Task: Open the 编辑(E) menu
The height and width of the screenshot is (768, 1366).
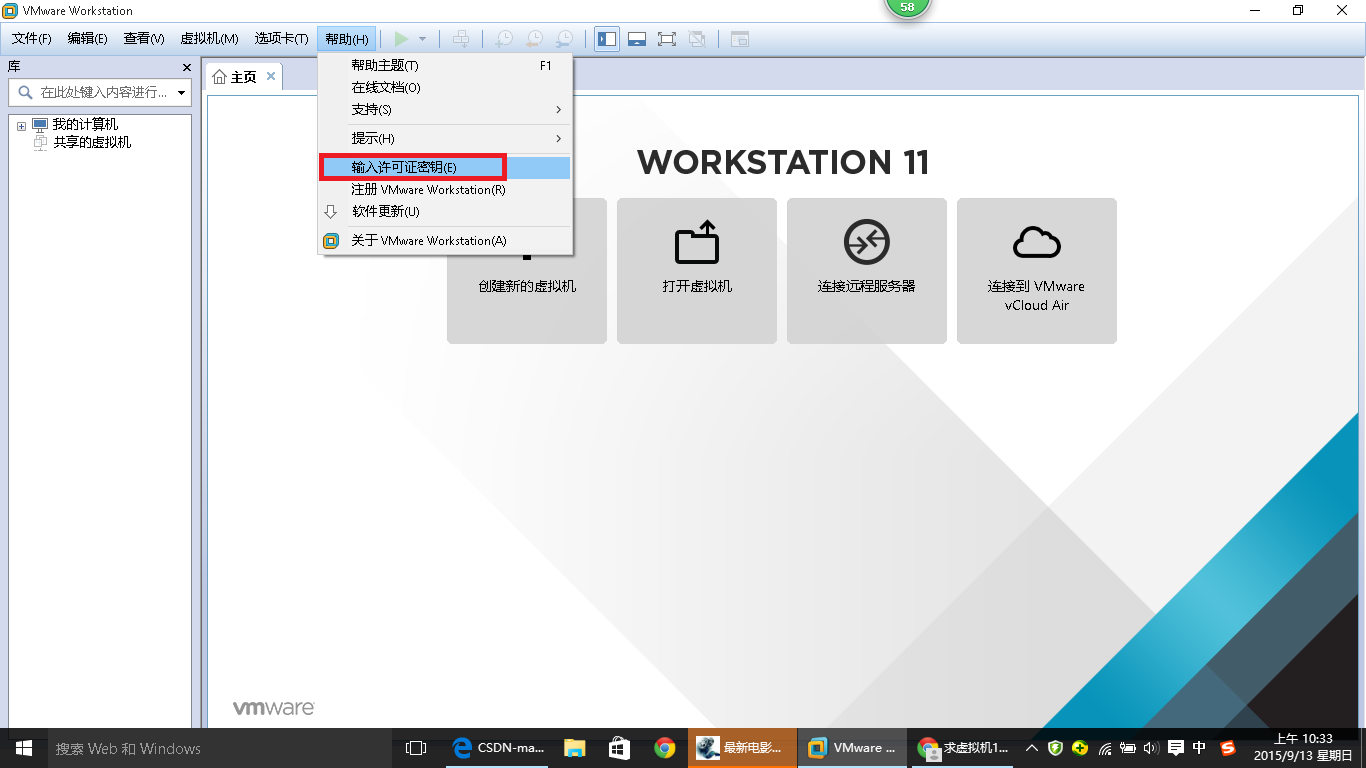Action: (87, 39)
